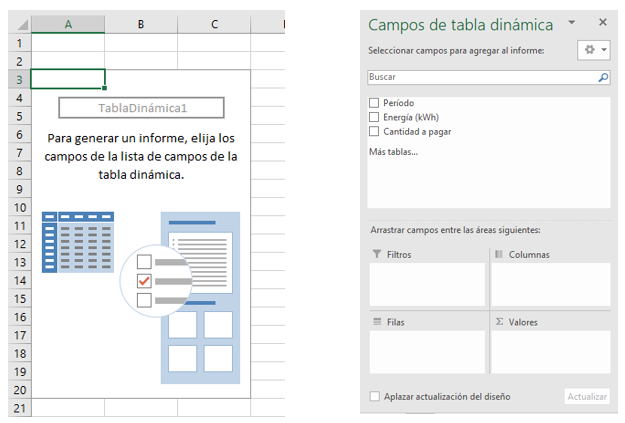Open the gear tools dropdown in the field pane
Screen dimensions: 625x423
[594, 50]
